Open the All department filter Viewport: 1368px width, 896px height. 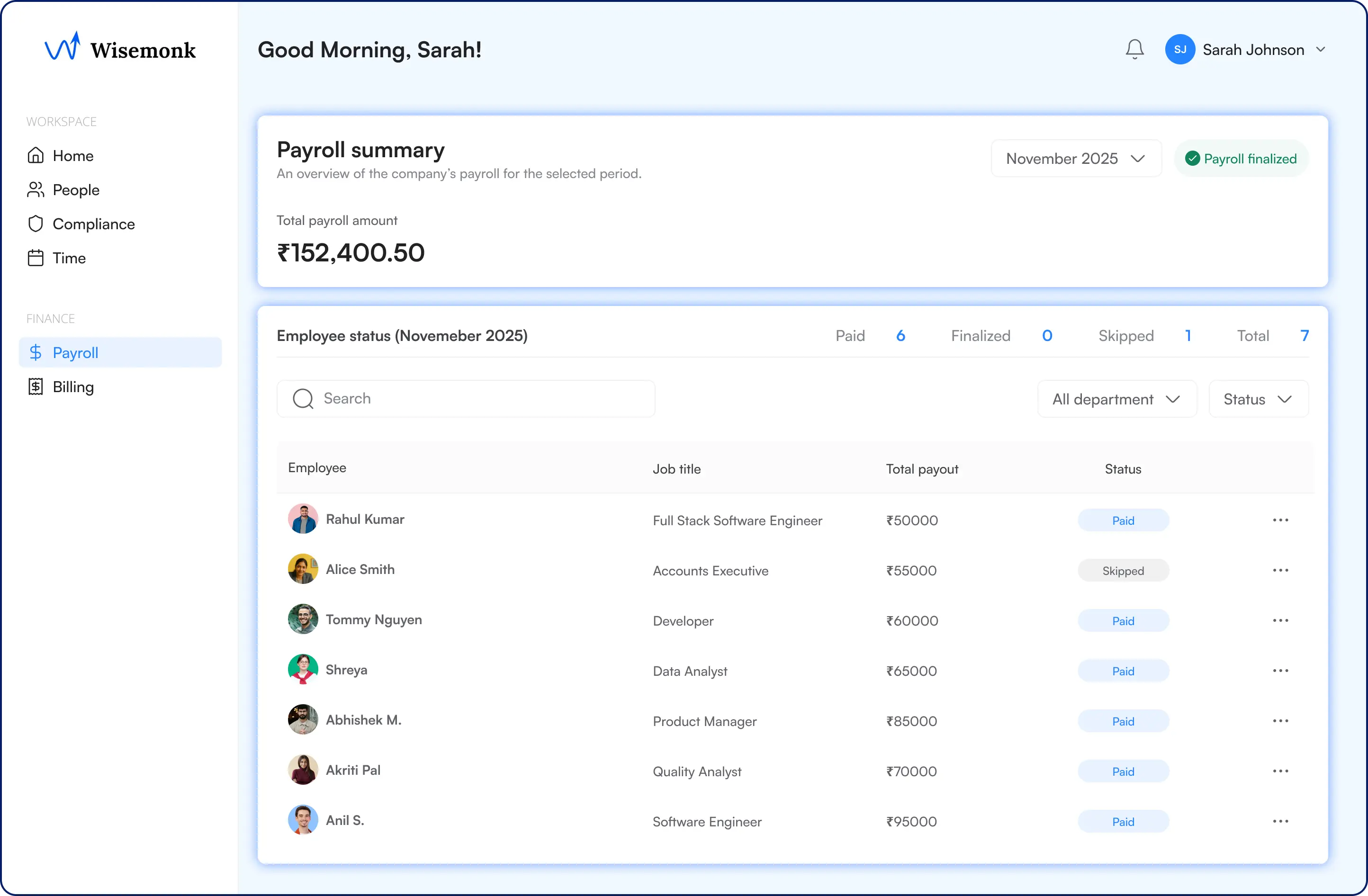coord(1116,399)
